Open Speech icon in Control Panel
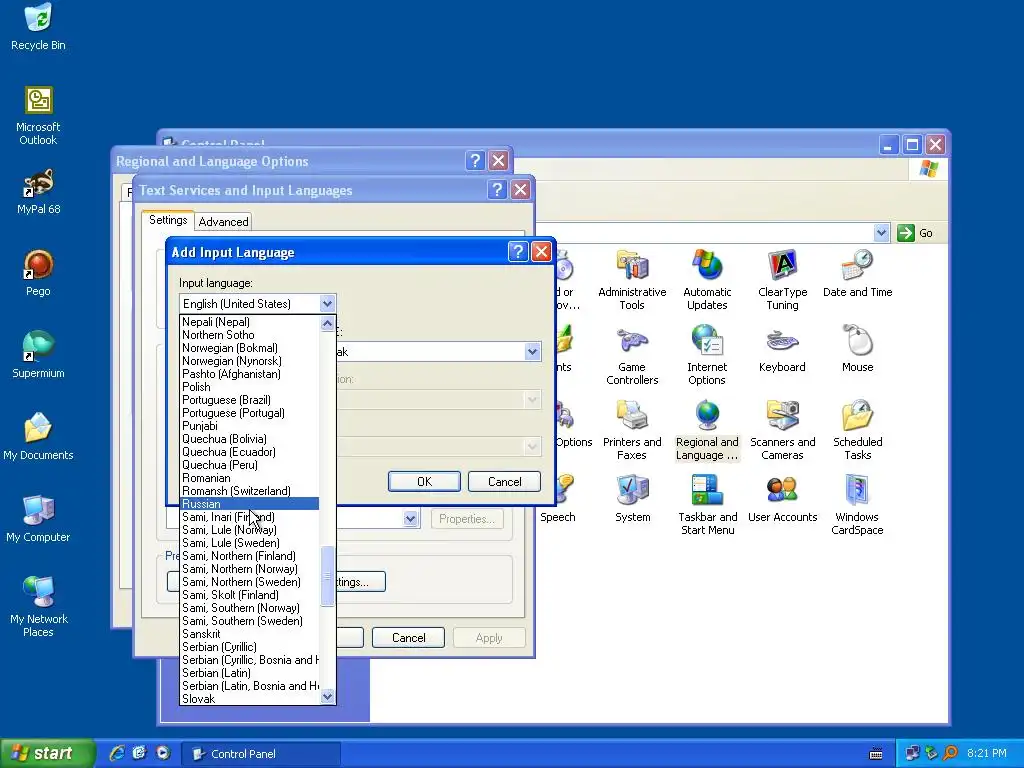 point(559,498)
